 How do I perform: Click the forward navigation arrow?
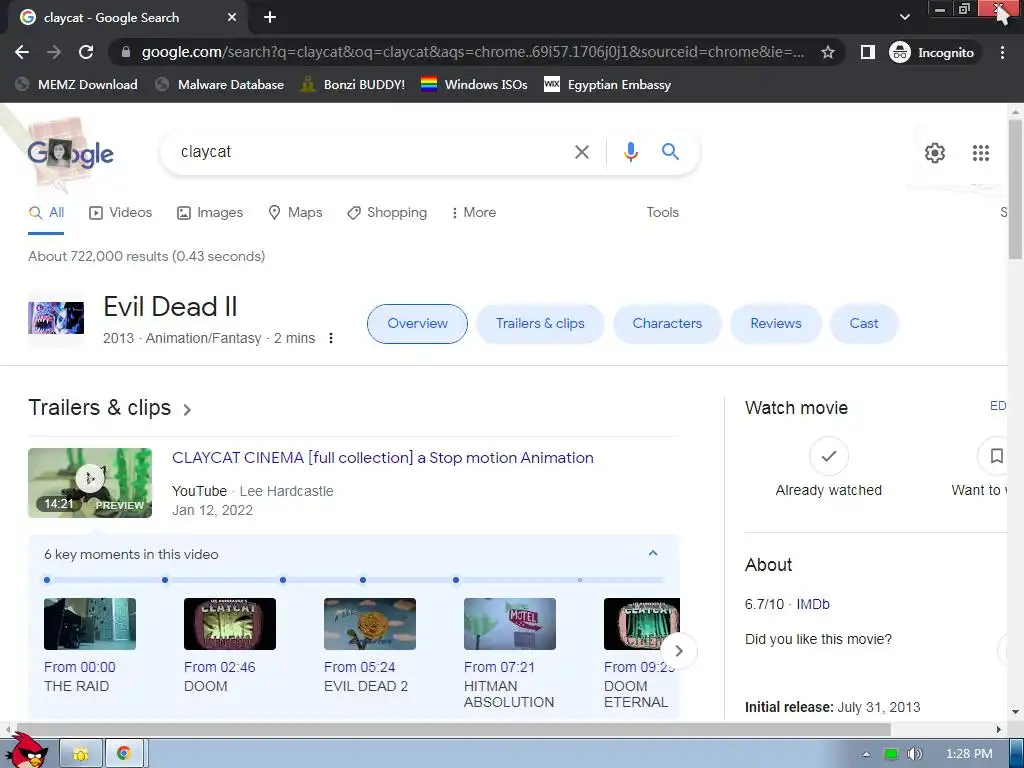54,52
